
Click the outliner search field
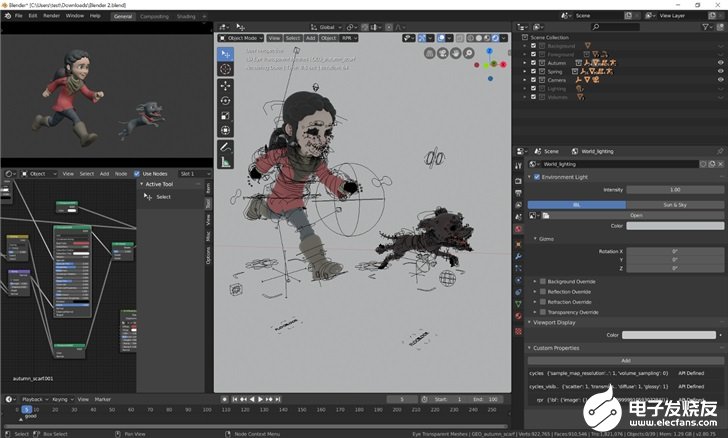615,27
